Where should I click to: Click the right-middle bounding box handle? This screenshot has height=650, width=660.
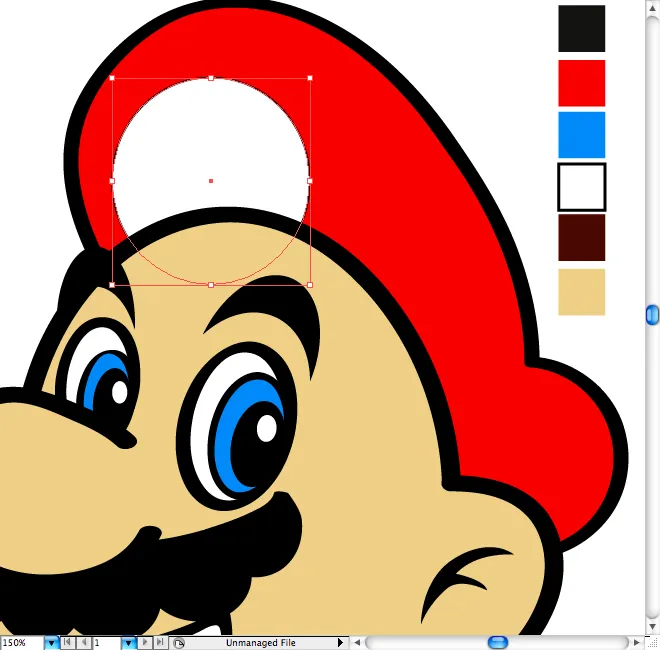[x=310, y=181]
